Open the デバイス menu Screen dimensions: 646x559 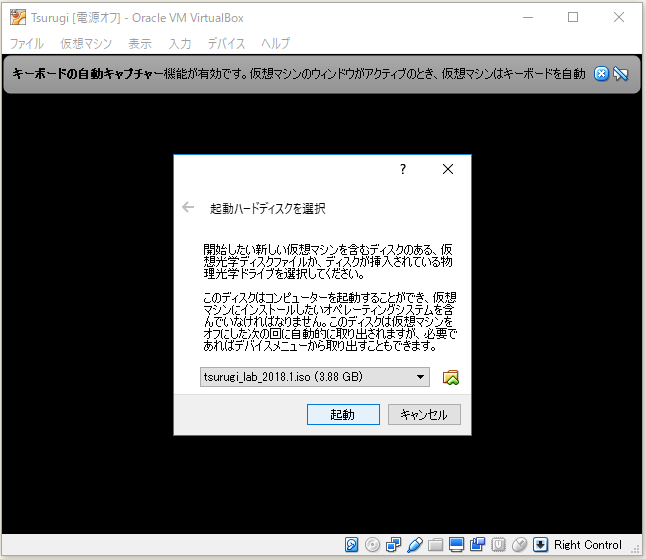(x=226, y=43)
